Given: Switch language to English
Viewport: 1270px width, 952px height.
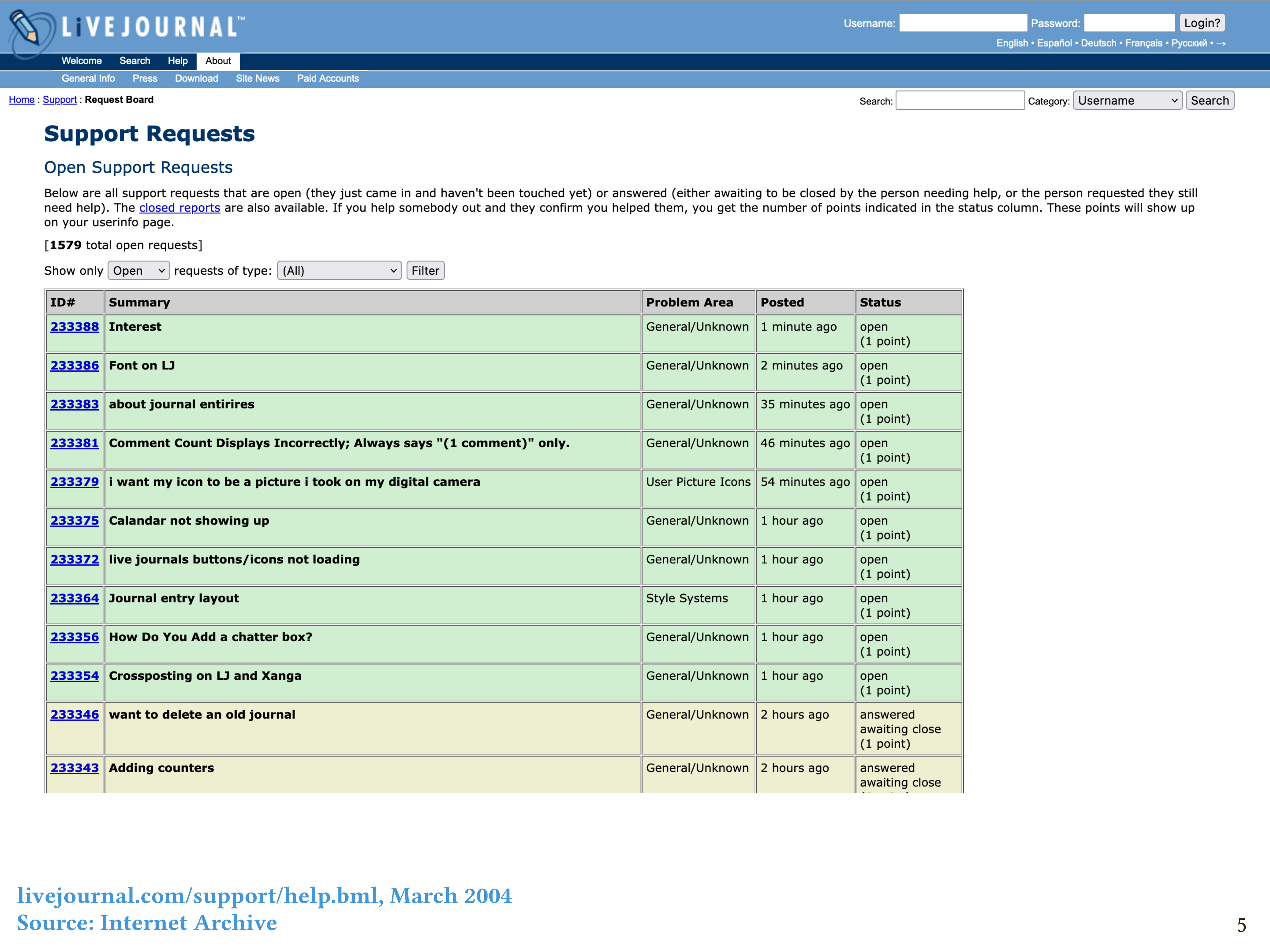Looking at the screenshot, I should [1012, 43].
